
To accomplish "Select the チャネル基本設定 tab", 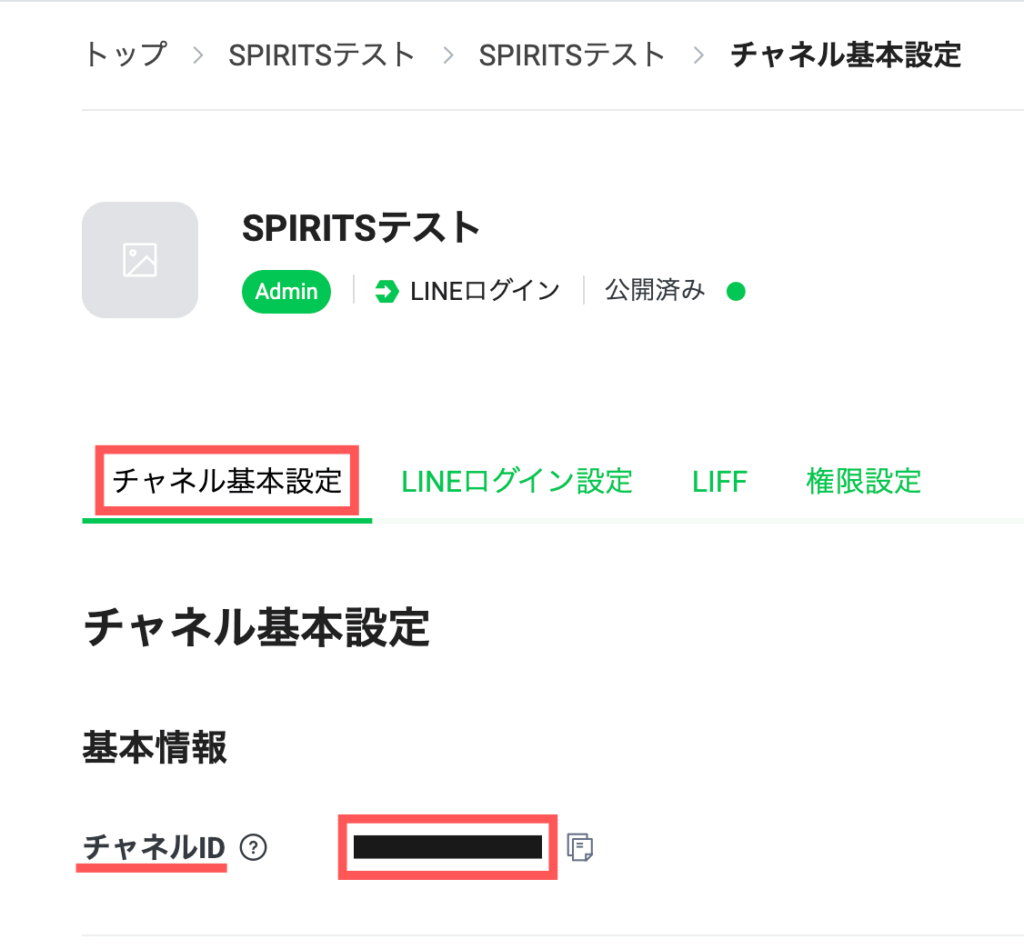I will [227, 482].
